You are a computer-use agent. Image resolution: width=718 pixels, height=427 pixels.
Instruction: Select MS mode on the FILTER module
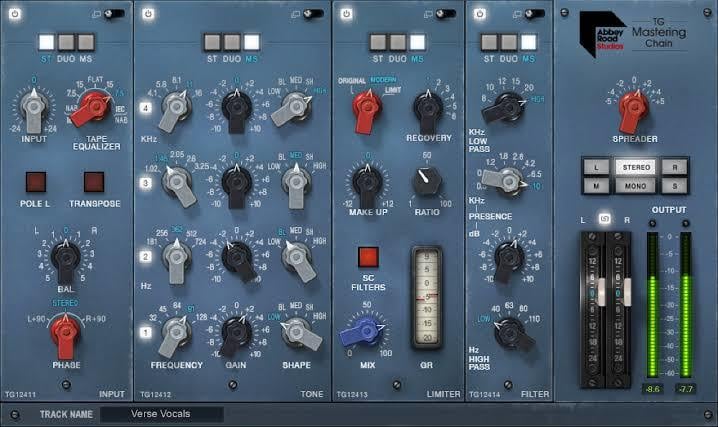[x=528, y=42]
